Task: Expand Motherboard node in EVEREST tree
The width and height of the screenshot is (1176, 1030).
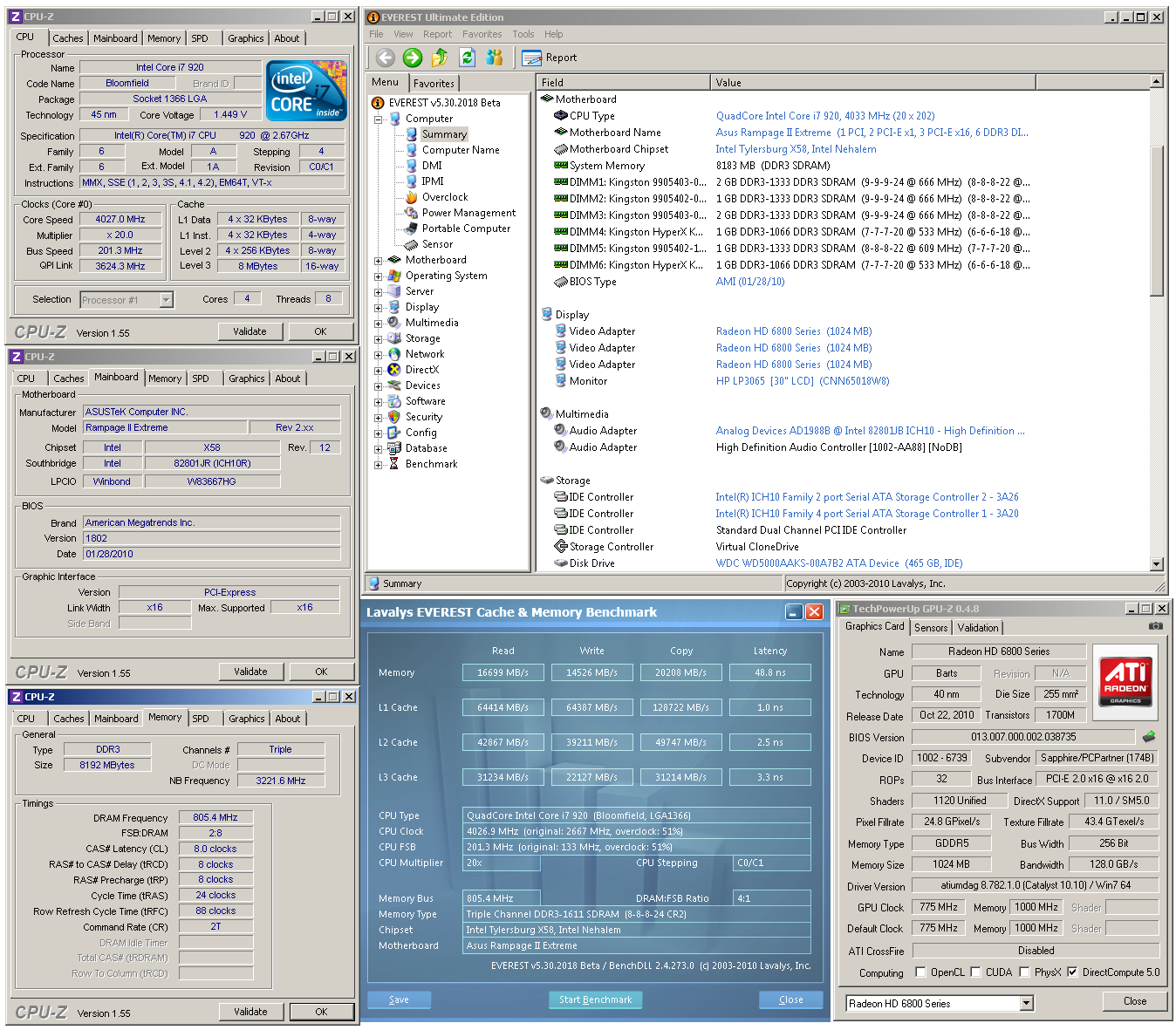Action: click(379, 260)
